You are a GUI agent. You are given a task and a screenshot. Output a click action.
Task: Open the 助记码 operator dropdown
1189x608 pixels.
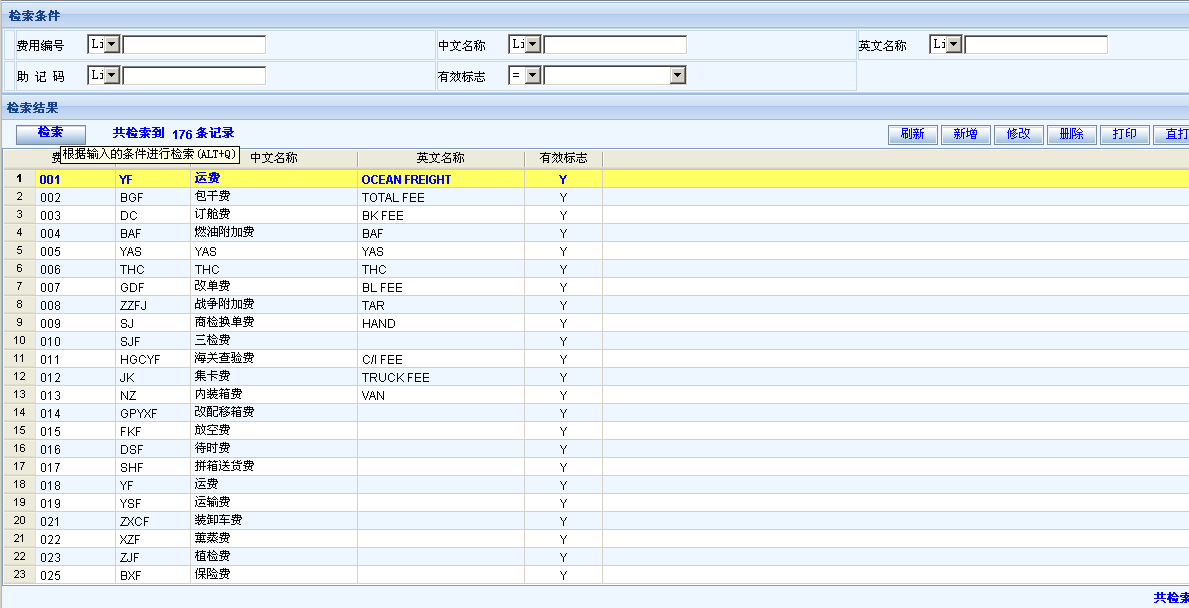(111, 75)
